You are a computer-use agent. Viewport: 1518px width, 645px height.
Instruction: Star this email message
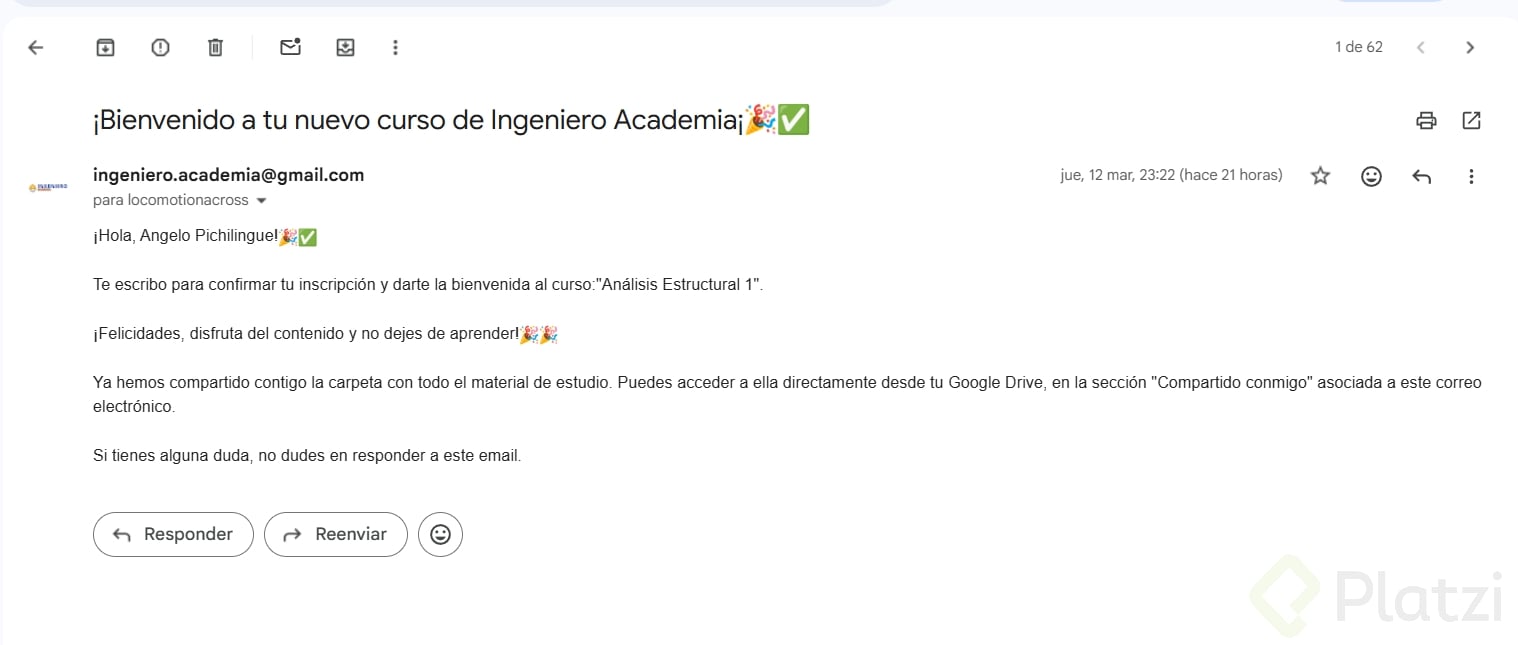(x=1320, y=176)
